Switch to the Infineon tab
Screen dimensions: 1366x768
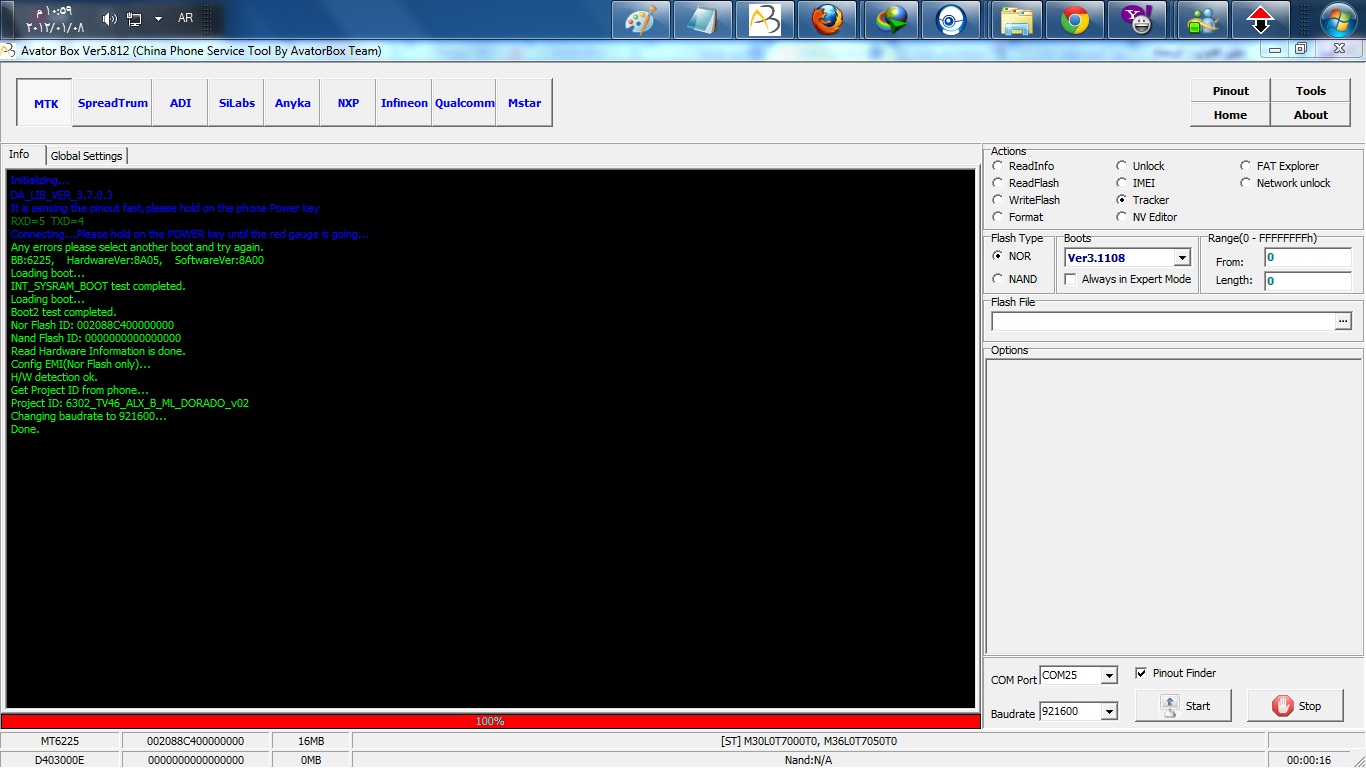pyautogui.click(x=404, y=103)
